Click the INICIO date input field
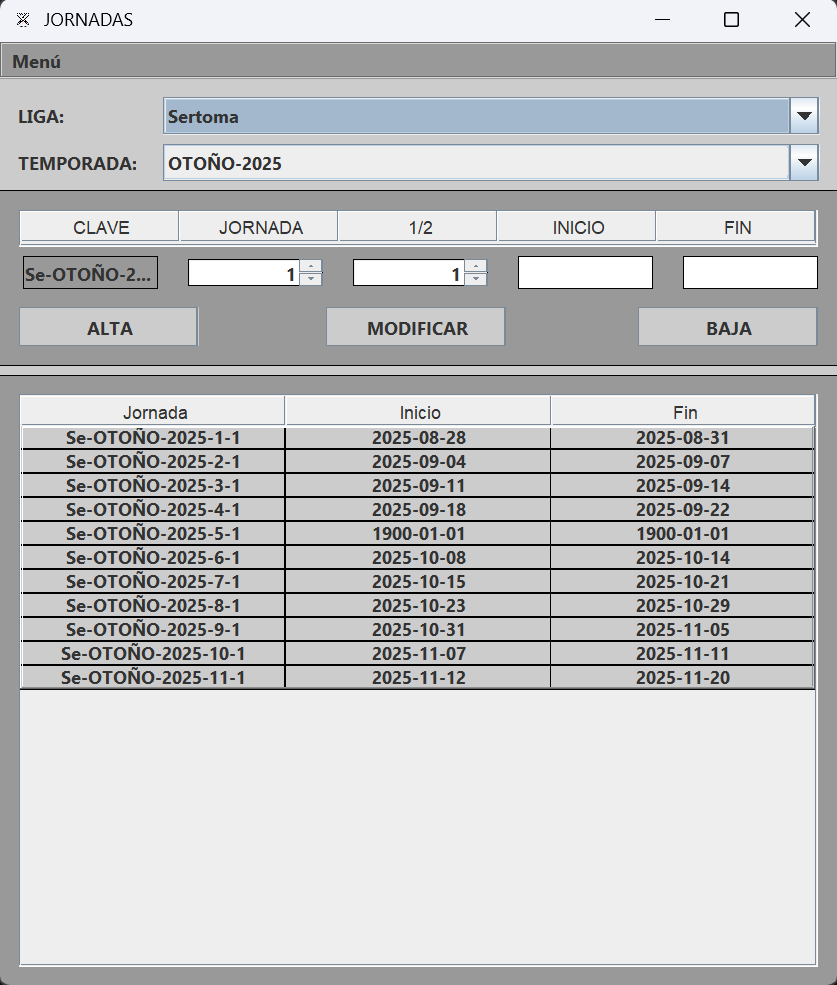 (x=585, y=273)
